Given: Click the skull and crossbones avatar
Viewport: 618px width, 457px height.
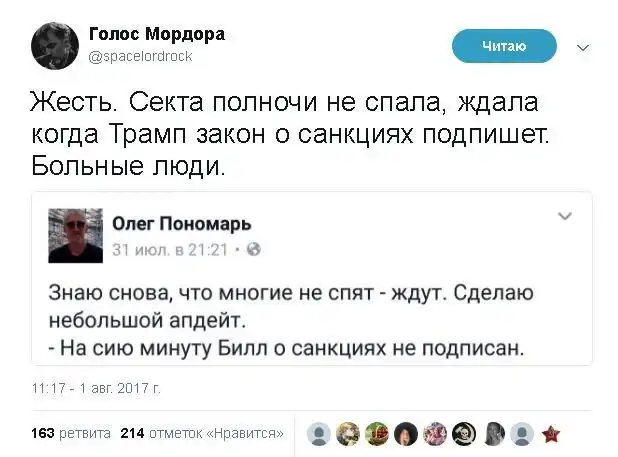Looking at the screenshot, I should (463, 433).
